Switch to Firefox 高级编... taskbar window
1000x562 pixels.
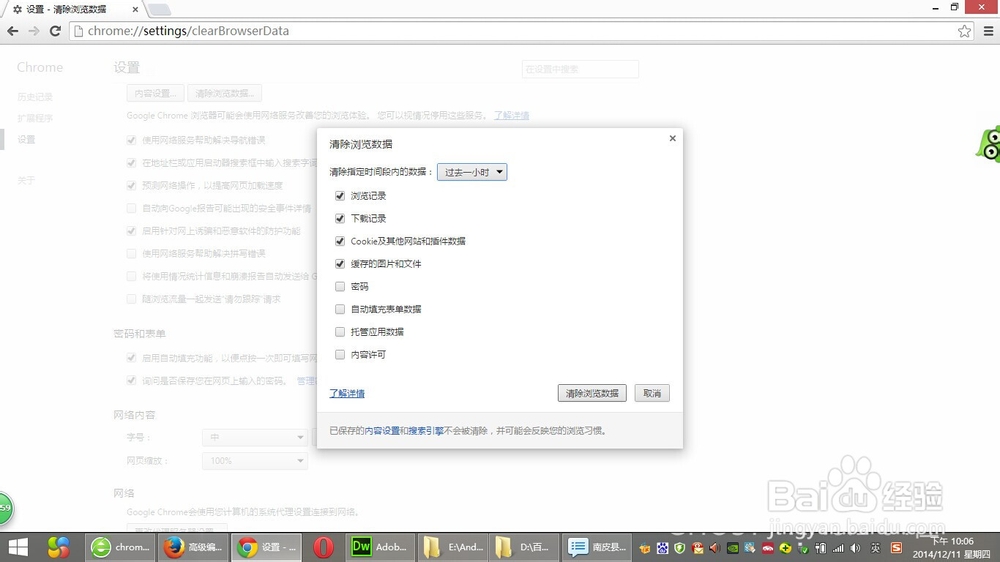(x=193, y=547)
